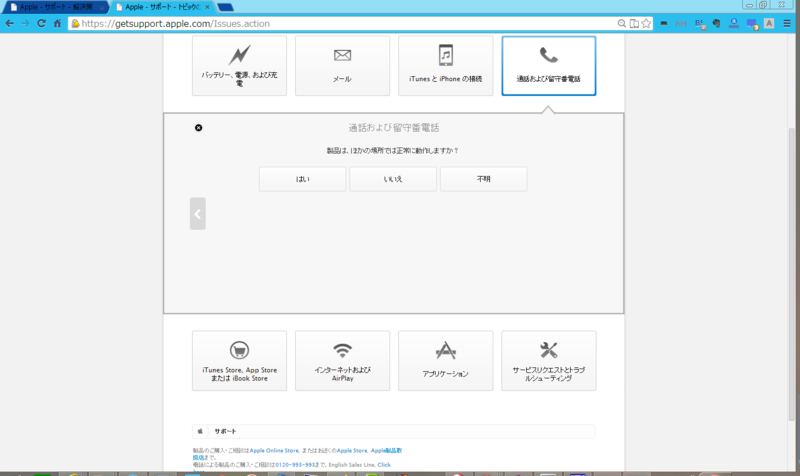Select the second Apple support topics tab

161,7
